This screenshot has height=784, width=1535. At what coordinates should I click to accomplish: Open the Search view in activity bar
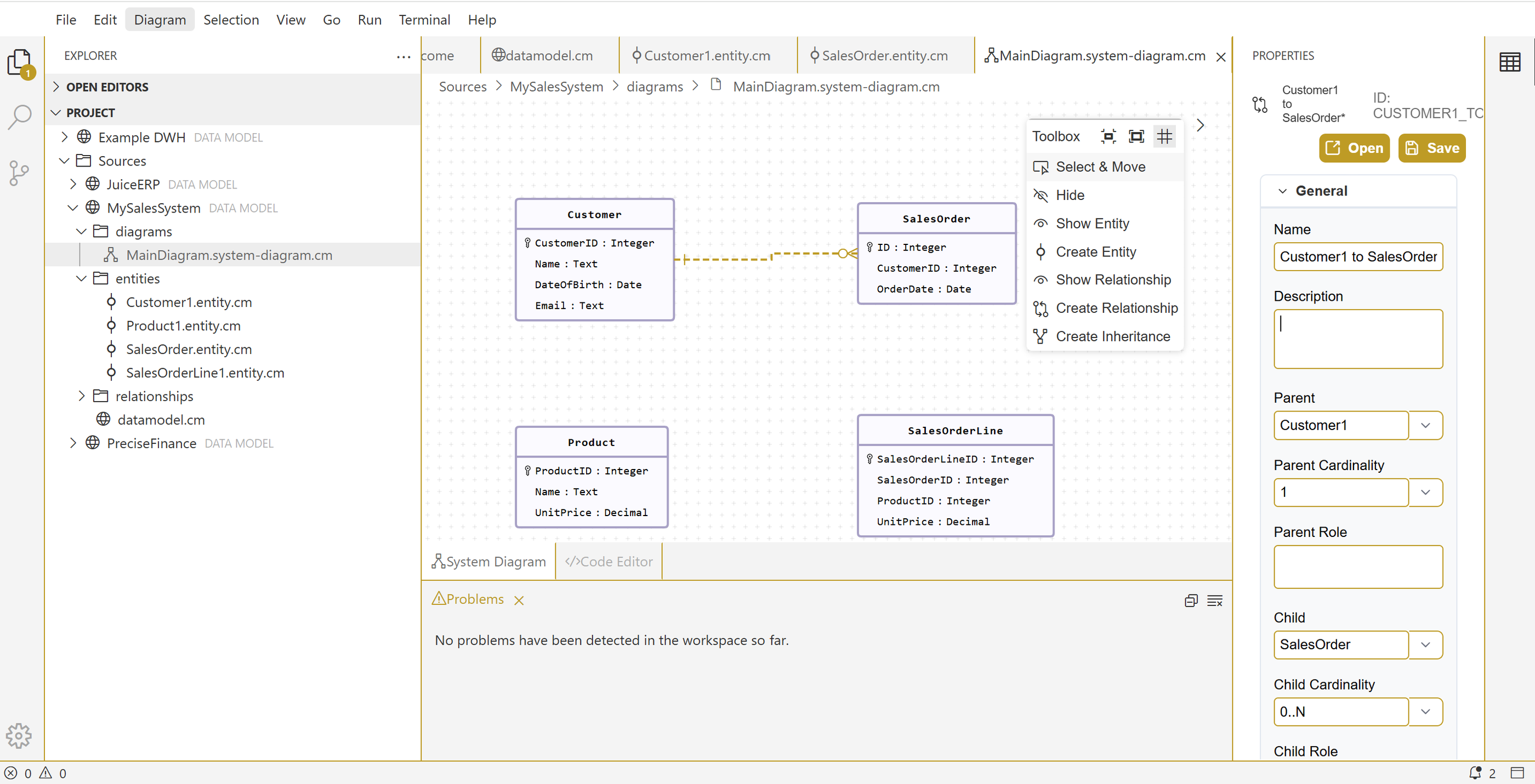coord(19,117)
